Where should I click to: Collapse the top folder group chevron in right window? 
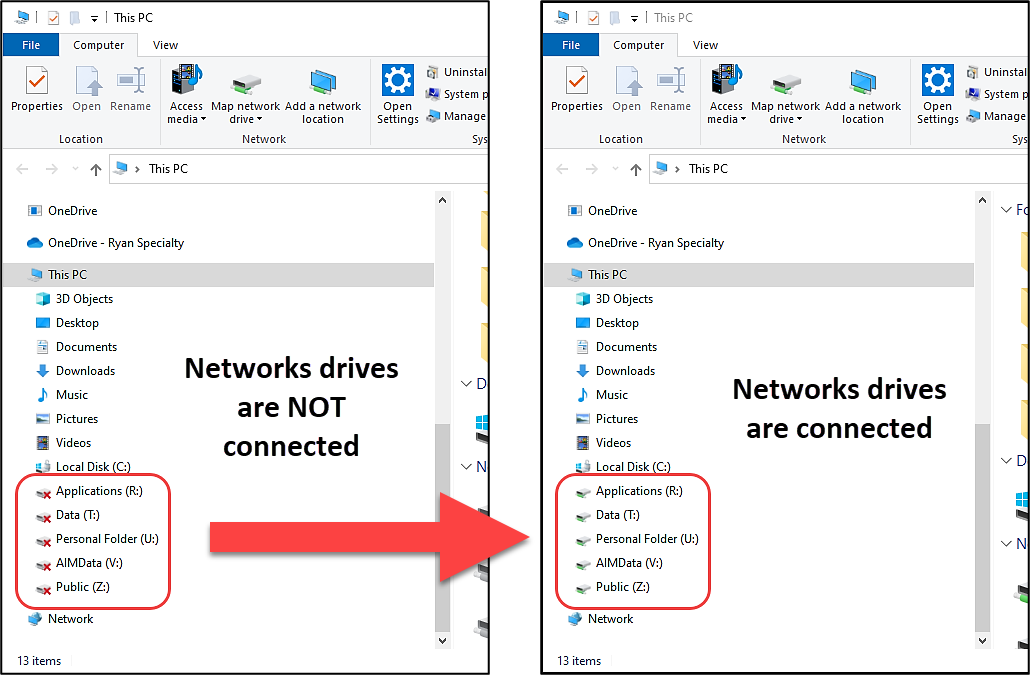(x=1006, y=209)
